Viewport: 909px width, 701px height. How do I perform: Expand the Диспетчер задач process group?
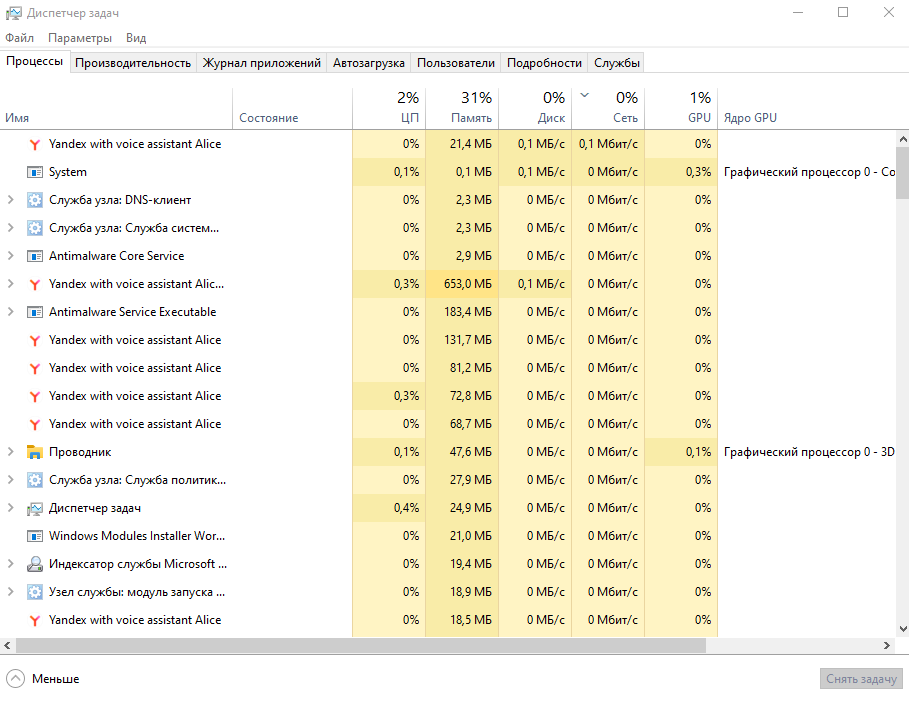[10, 508]
